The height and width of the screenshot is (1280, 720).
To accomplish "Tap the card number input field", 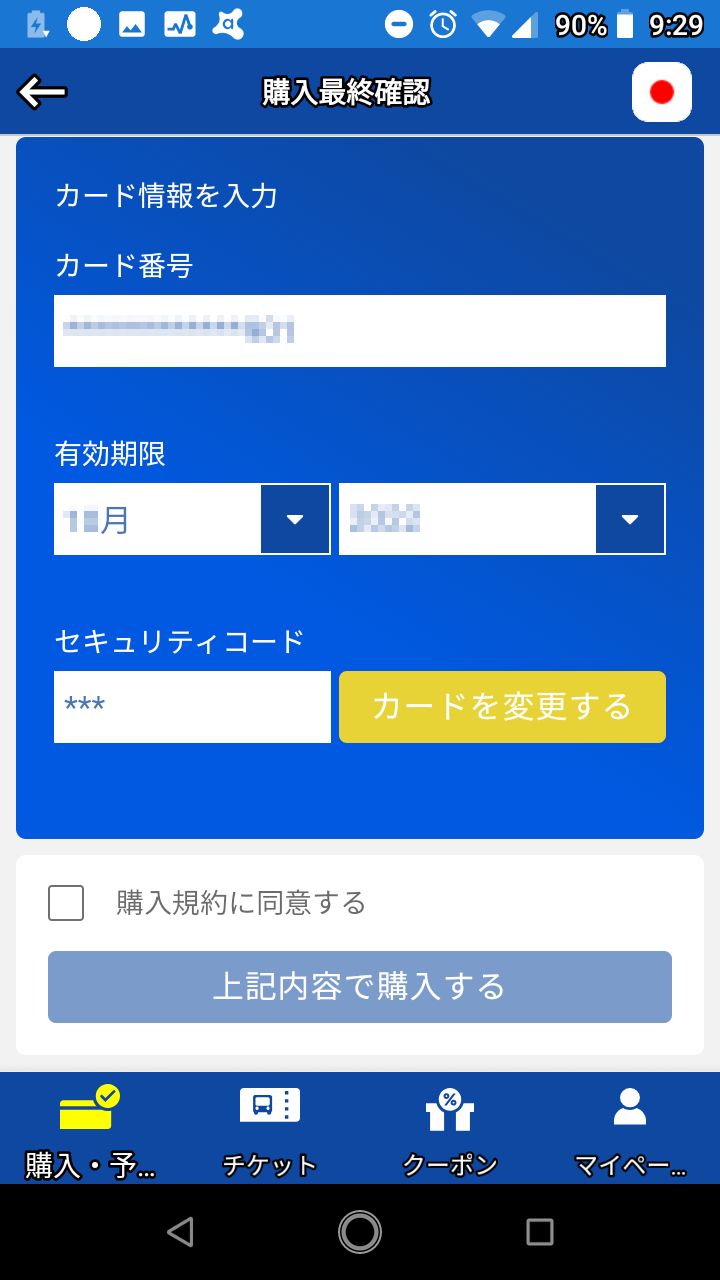I will 359,331.
